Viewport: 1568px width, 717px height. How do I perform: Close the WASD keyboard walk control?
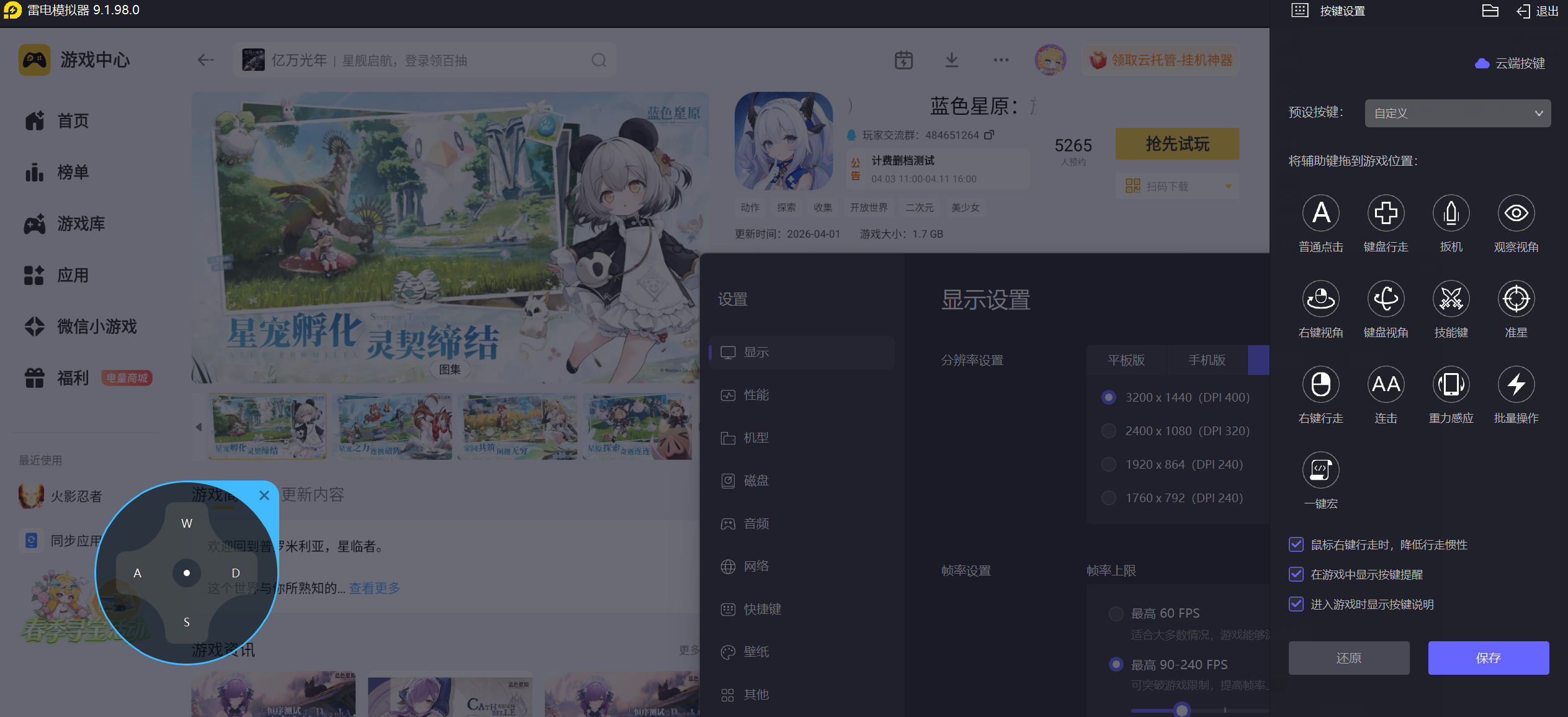pyautogui.click(x=264, y=495)
